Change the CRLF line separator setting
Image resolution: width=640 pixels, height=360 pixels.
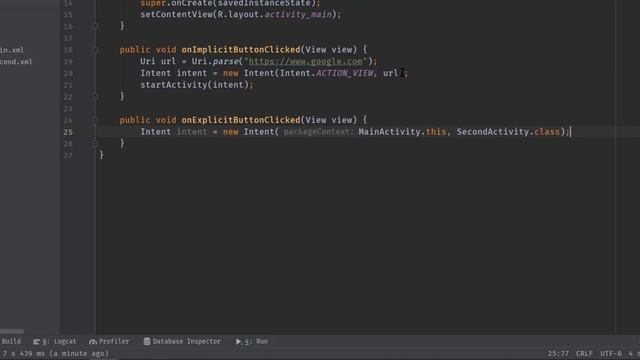[x=584, y=353]
